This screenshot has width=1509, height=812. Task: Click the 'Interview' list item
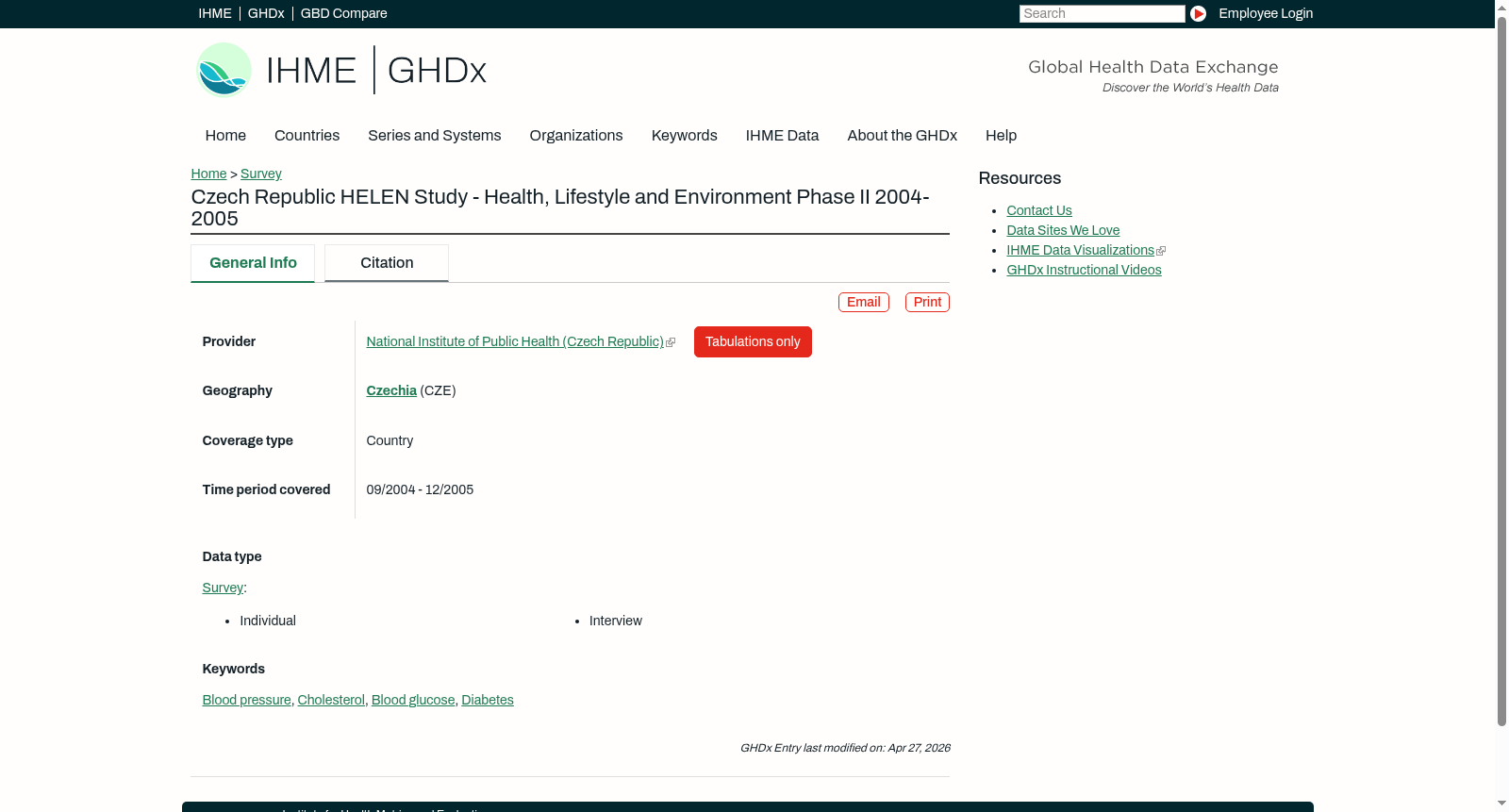click(x=616, y=621)
